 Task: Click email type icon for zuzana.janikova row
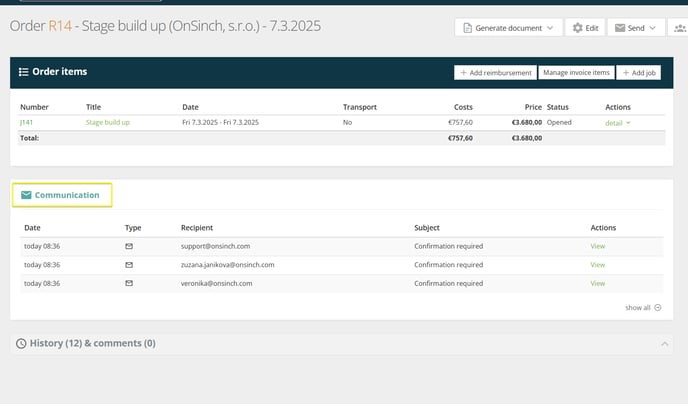pyautogui.click(x=129, y=265)
